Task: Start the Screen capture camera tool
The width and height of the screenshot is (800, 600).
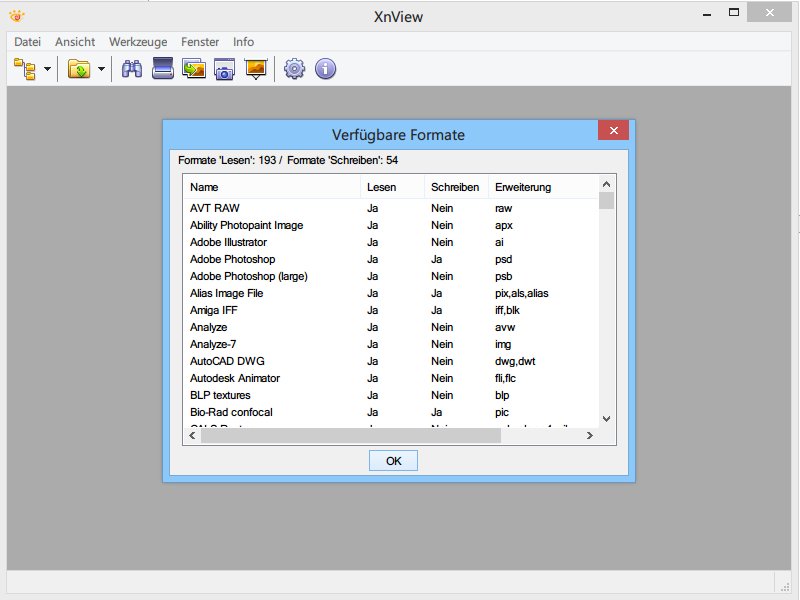Action: coord(224,69)
